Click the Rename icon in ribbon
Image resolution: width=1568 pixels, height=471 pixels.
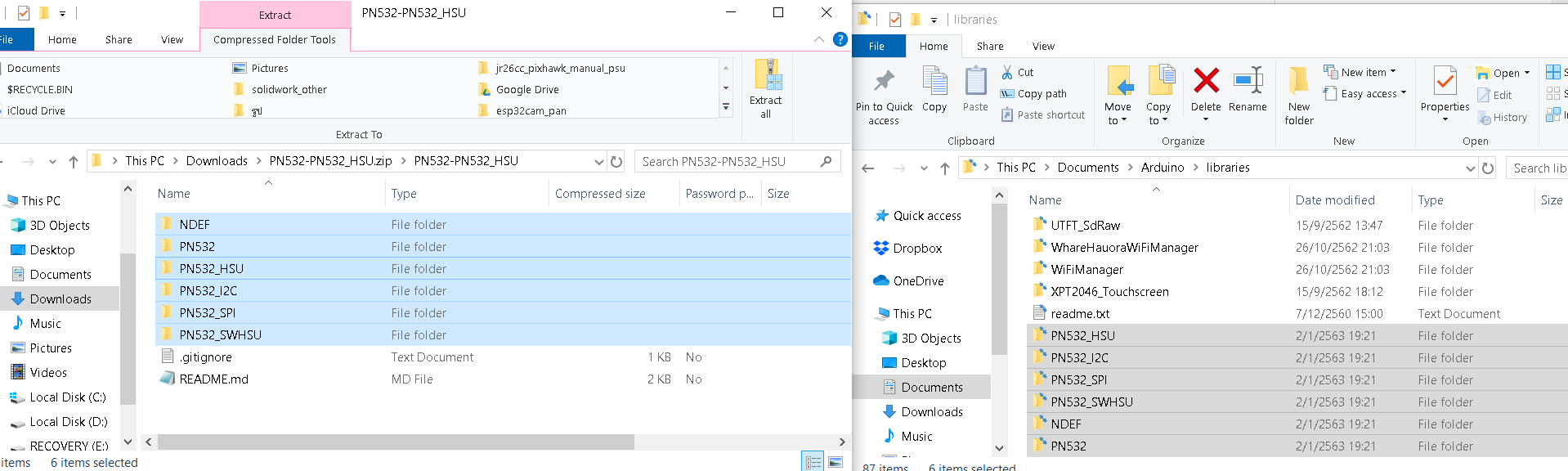pos(1248,80)
